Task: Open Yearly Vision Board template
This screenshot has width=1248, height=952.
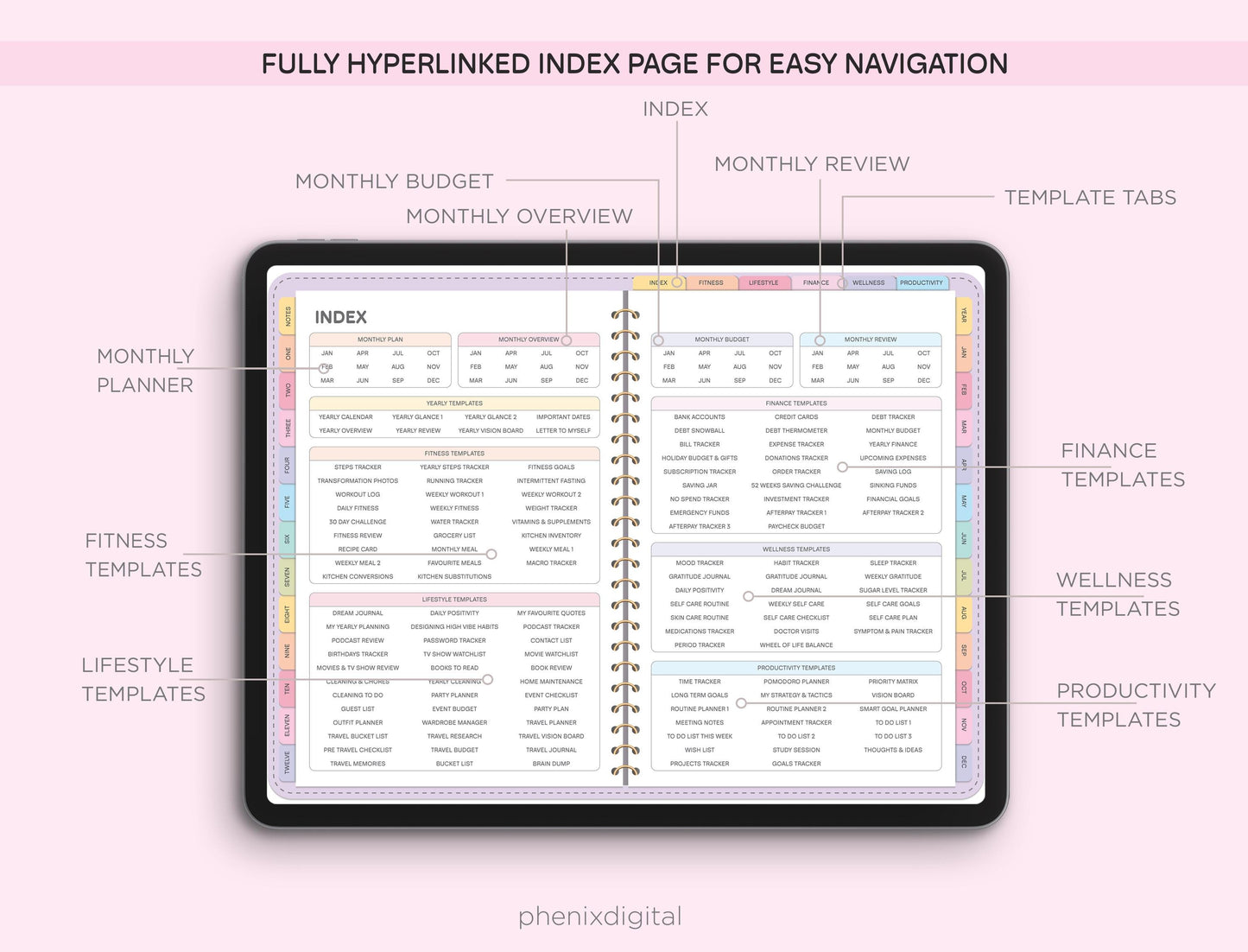Action: point(491,431)
